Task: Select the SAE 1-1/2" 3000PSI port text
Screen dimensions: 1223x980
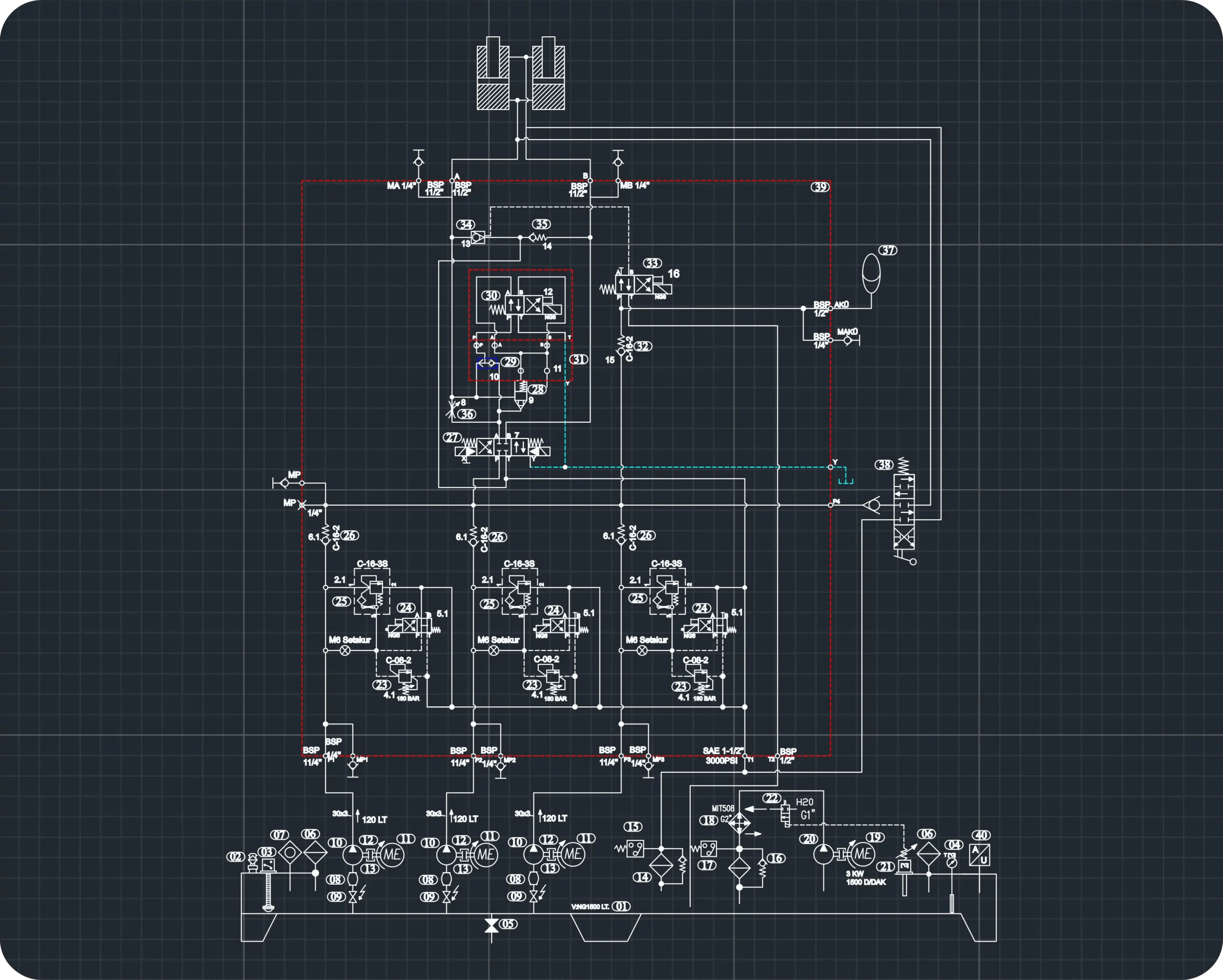Action: (x=722, y=756)
